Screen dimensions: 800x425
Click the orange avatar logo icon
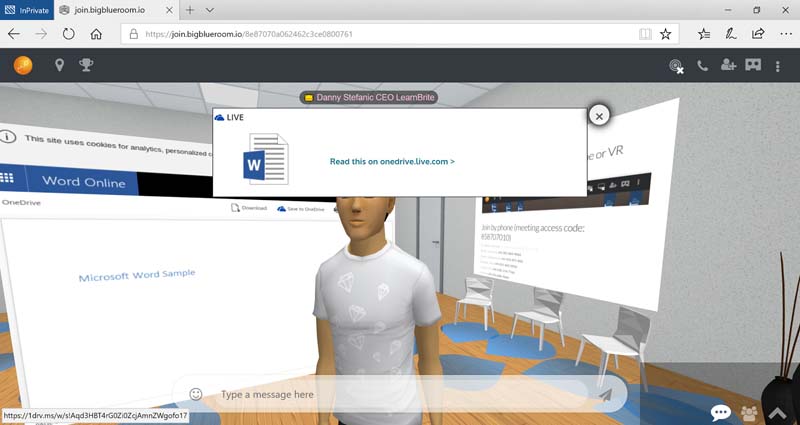23,65
